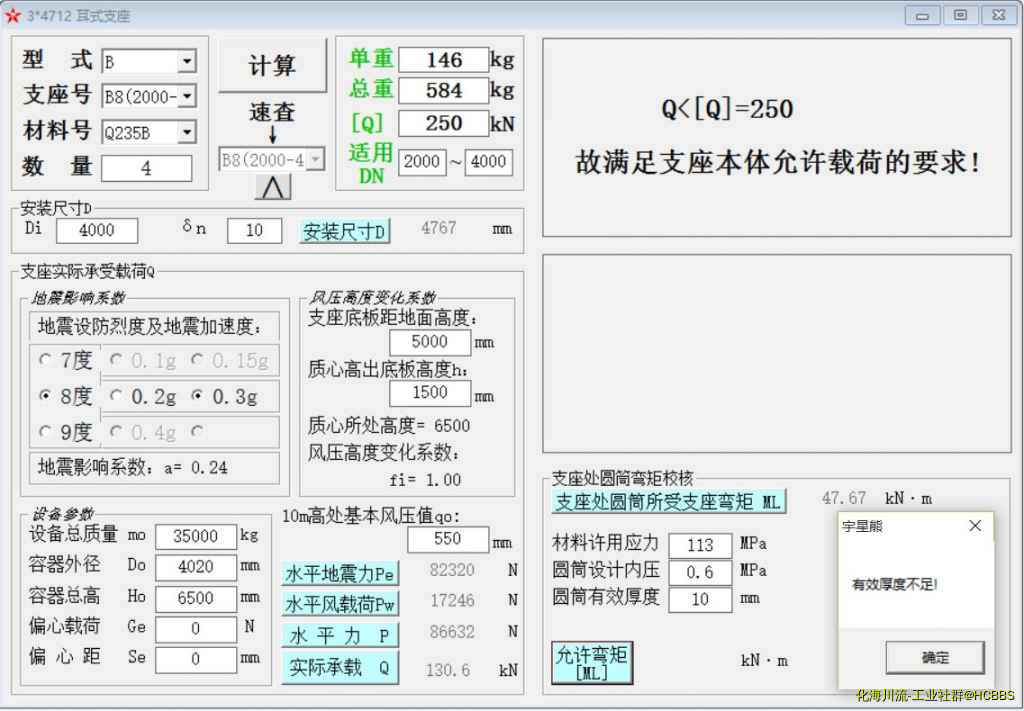Click the 17246 wind load value

452,601
